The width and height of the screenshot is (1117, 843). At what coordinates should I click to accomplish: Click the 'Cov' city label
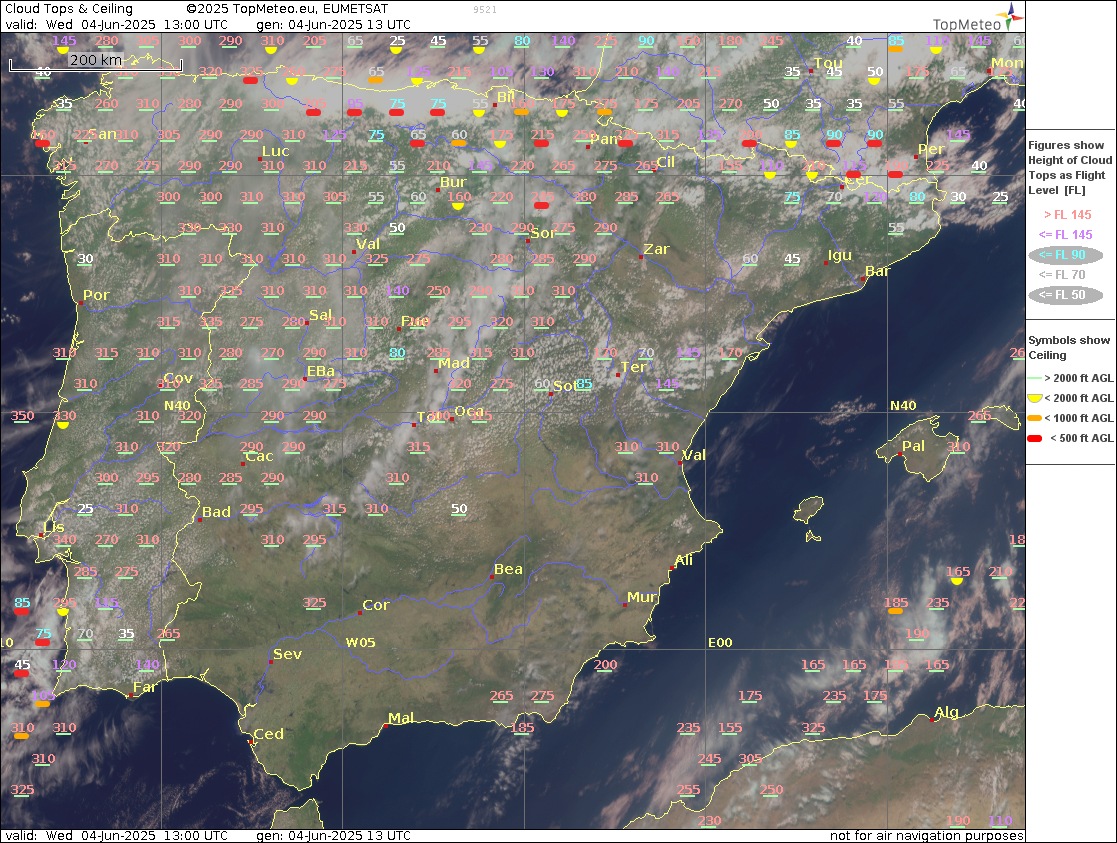pos(178,378)
